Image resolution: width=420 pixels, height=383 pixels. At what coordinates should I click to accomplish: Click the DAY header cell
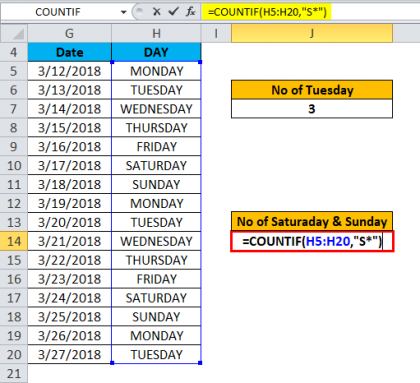(x=156, y=52)
